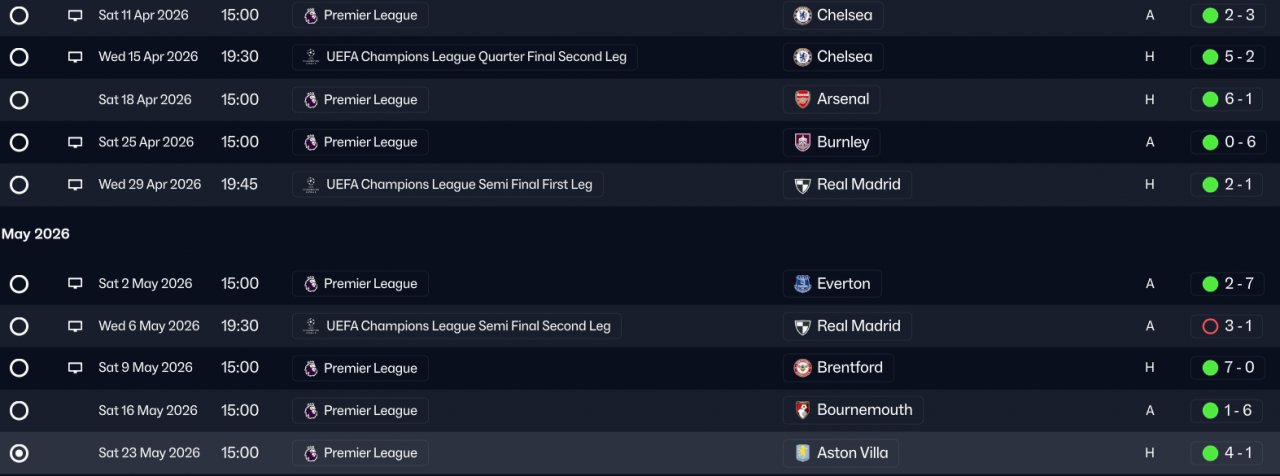Viewport: 1280px width, 476px height.
Task: Open the 6 - 1 result against Arsenal
Action: (1227, 99)
